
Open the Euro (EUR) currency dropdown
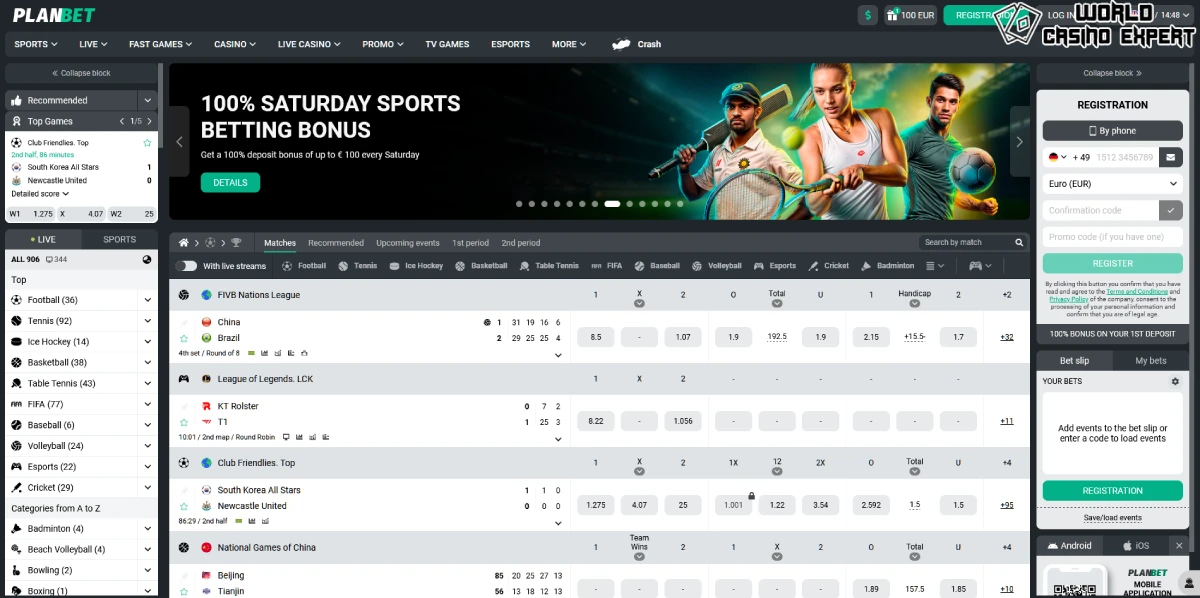coord(1112,184)
